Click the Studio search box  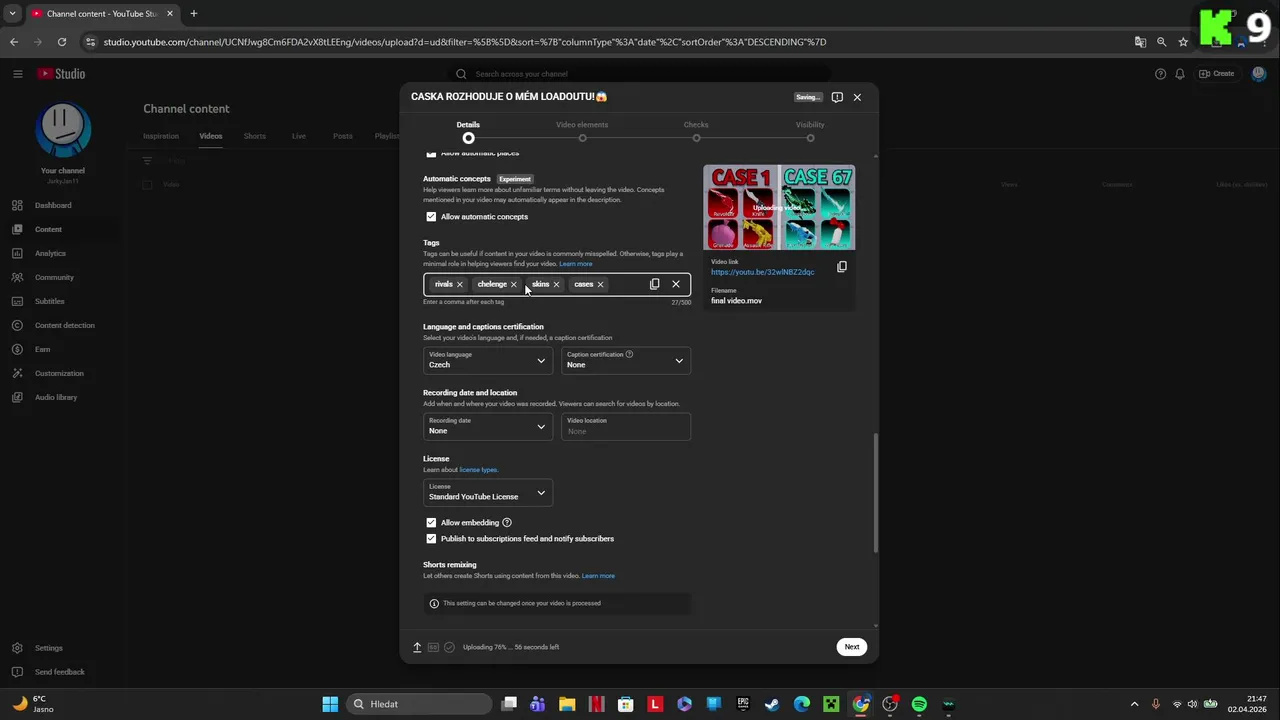pos(640,74)
